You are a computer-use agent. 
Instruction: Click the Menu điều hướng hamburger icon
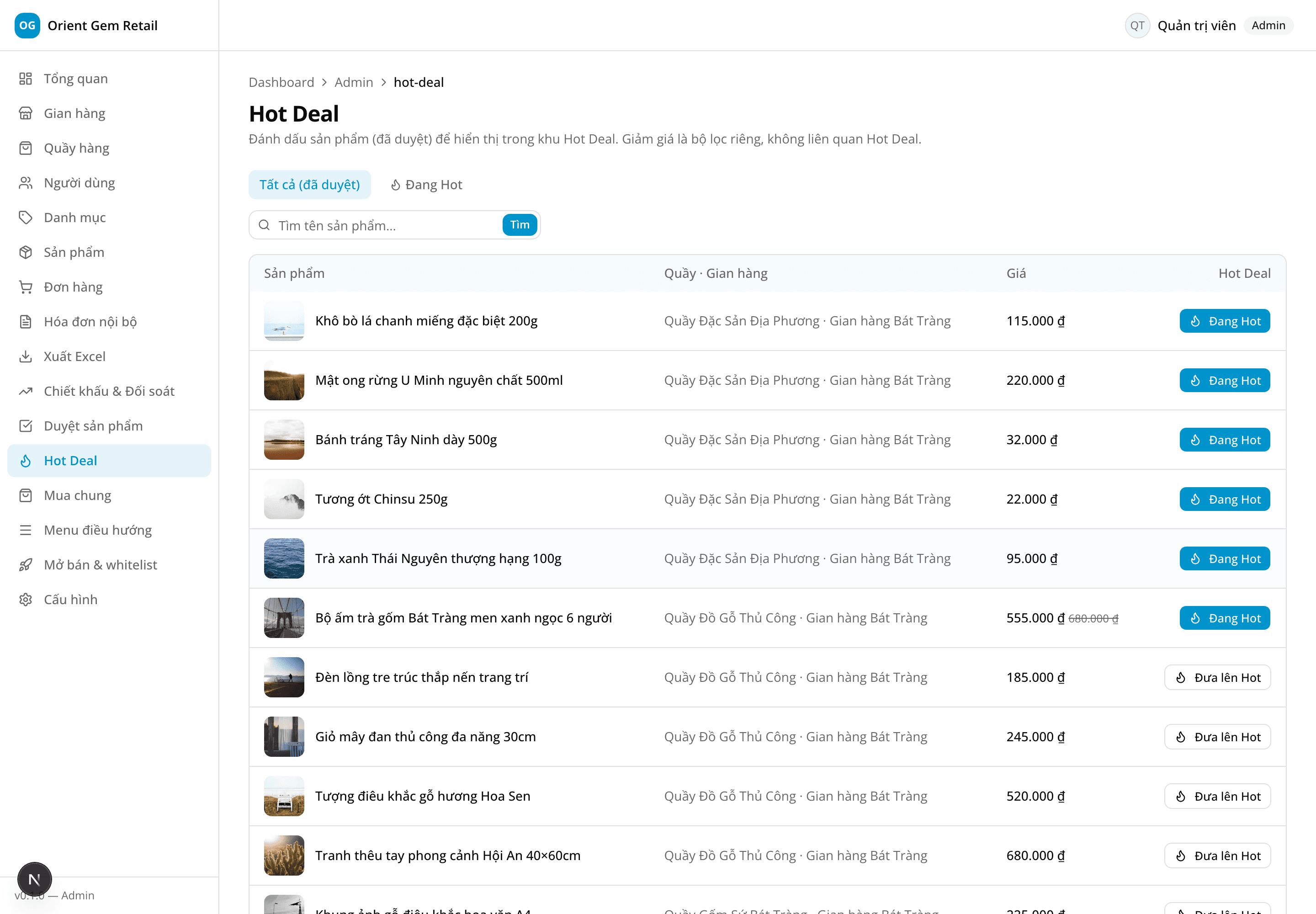25,530
